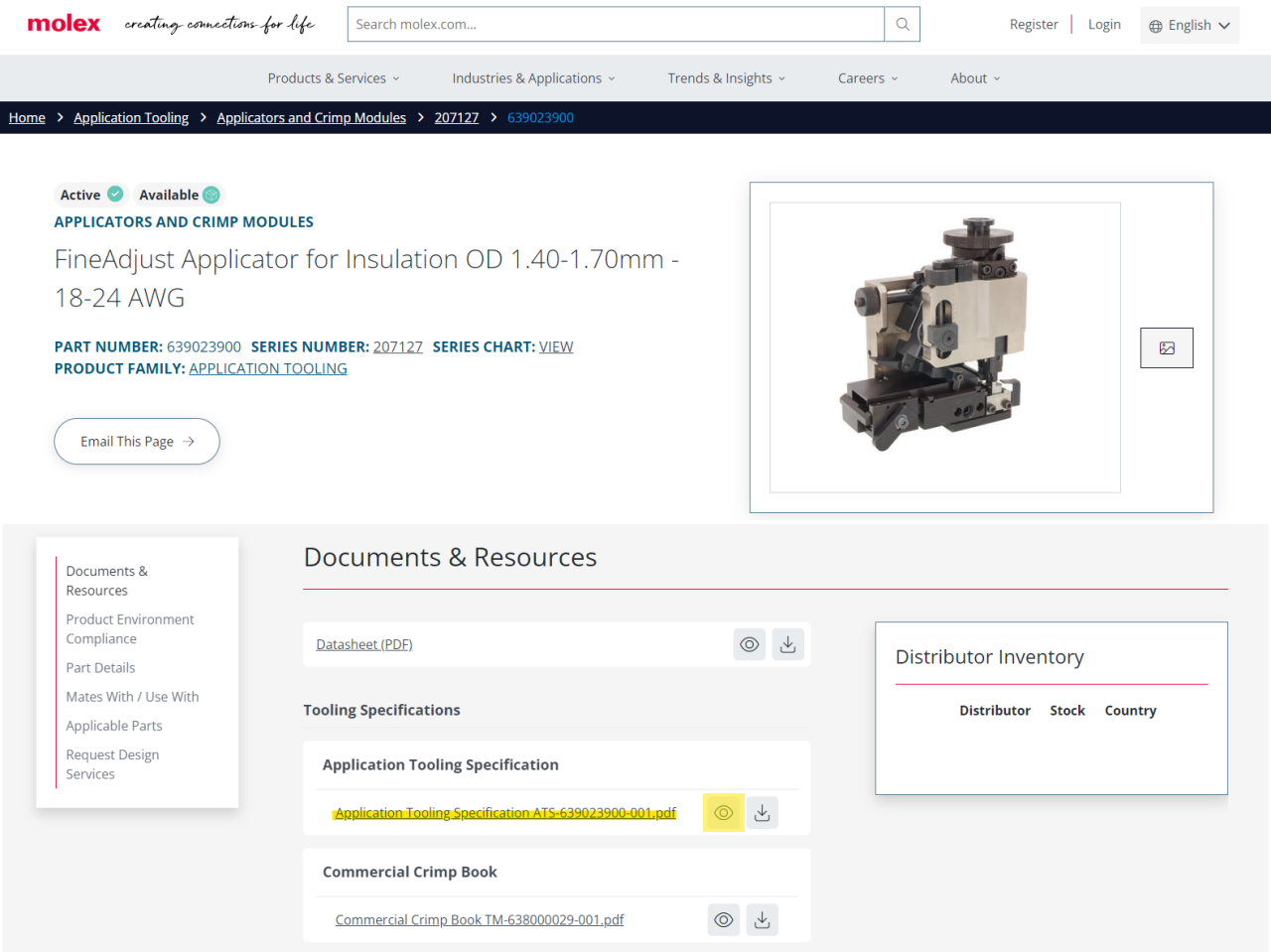Select Part Details in sidebar
This screenshot has width=1271, height=952.
click(100, 668)
